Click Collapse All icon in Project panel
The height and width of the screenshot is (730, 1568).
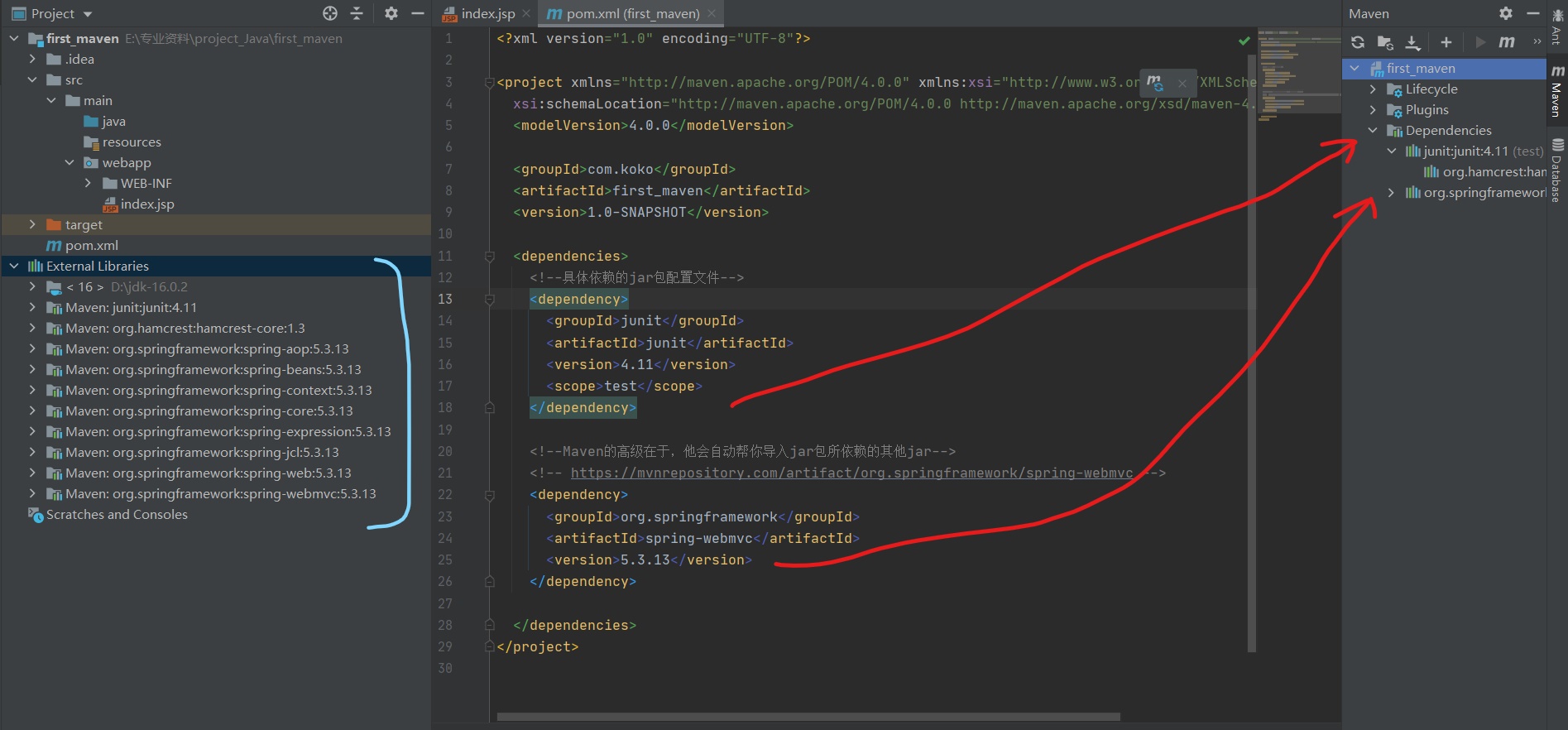pyautogui.click(x=357, y=13)
